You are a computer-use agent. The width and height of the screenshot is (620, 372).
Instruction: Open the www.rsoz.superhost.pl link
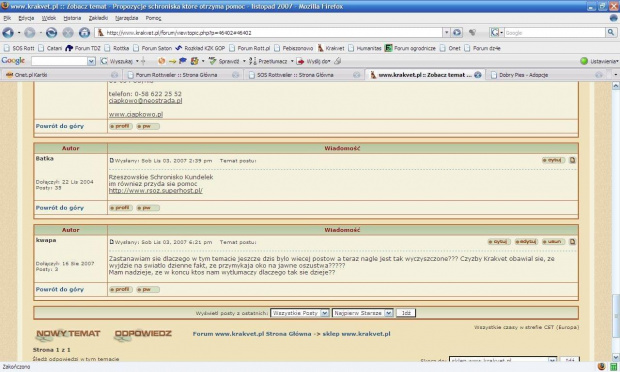[x=155, y=191]
